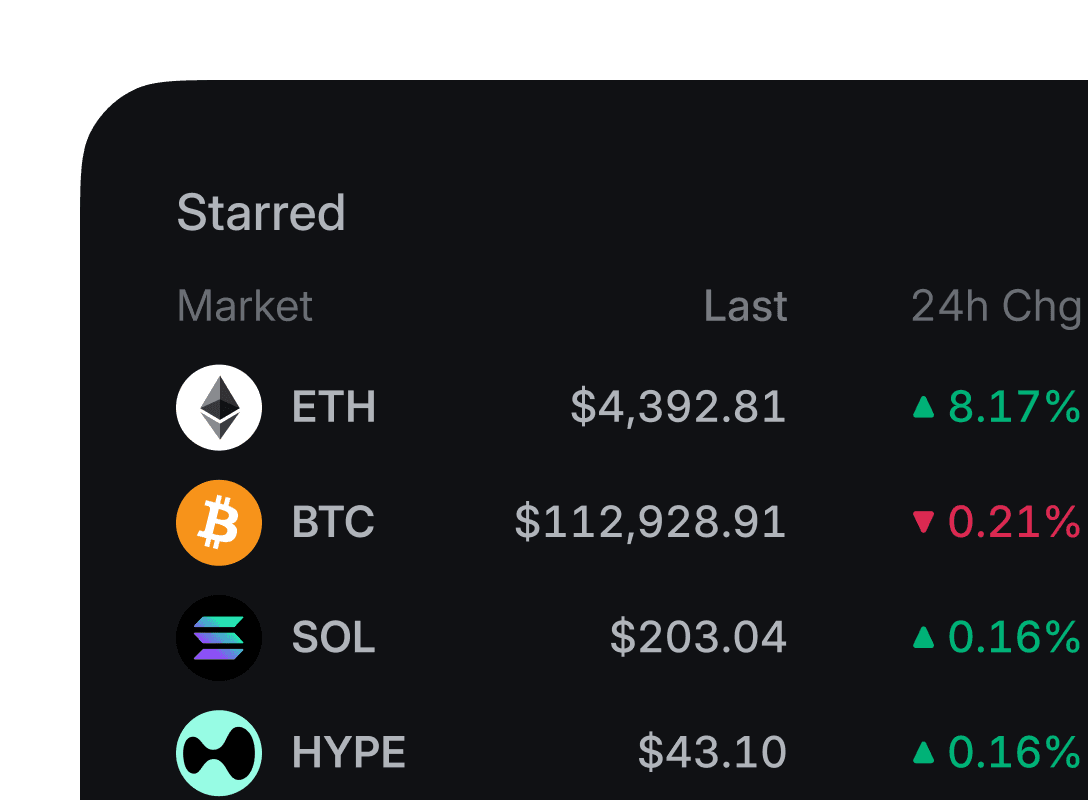Click the HYPE price $43.10
1088x800 pixels.
click(x=712, y=752)
